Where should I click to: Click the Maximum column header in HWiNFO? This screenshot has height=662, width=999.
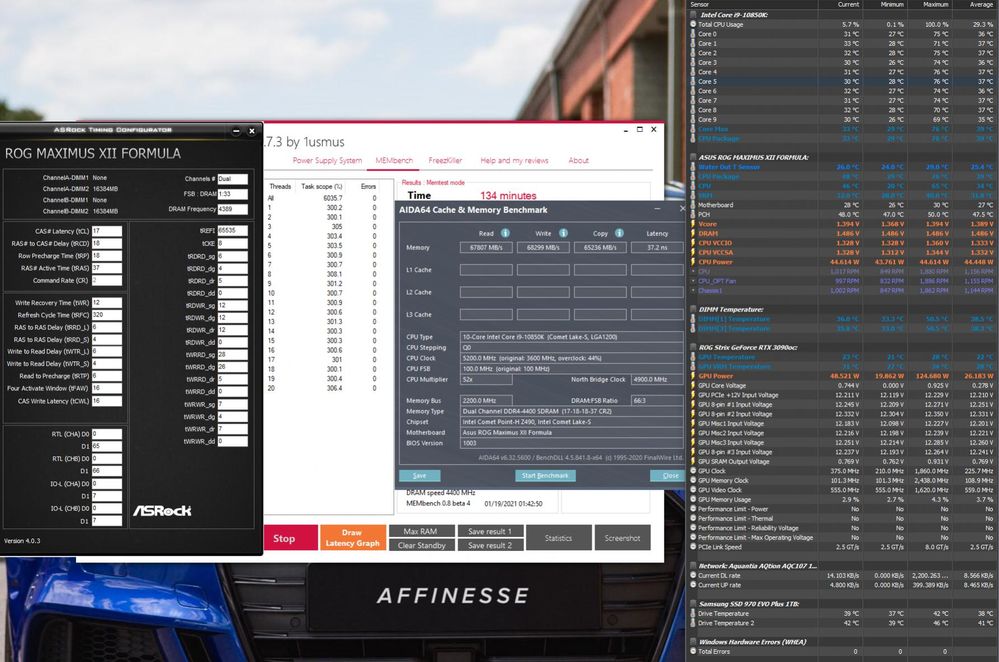(935, 4)
